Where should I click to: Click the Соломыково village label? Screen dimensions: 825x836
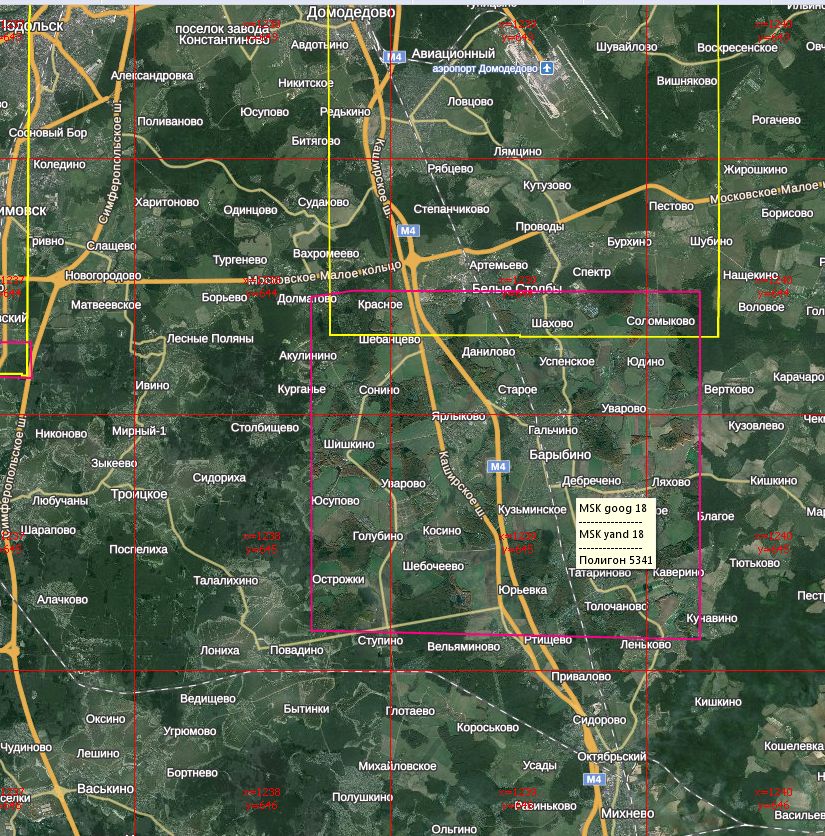click(x=659, y=321)
